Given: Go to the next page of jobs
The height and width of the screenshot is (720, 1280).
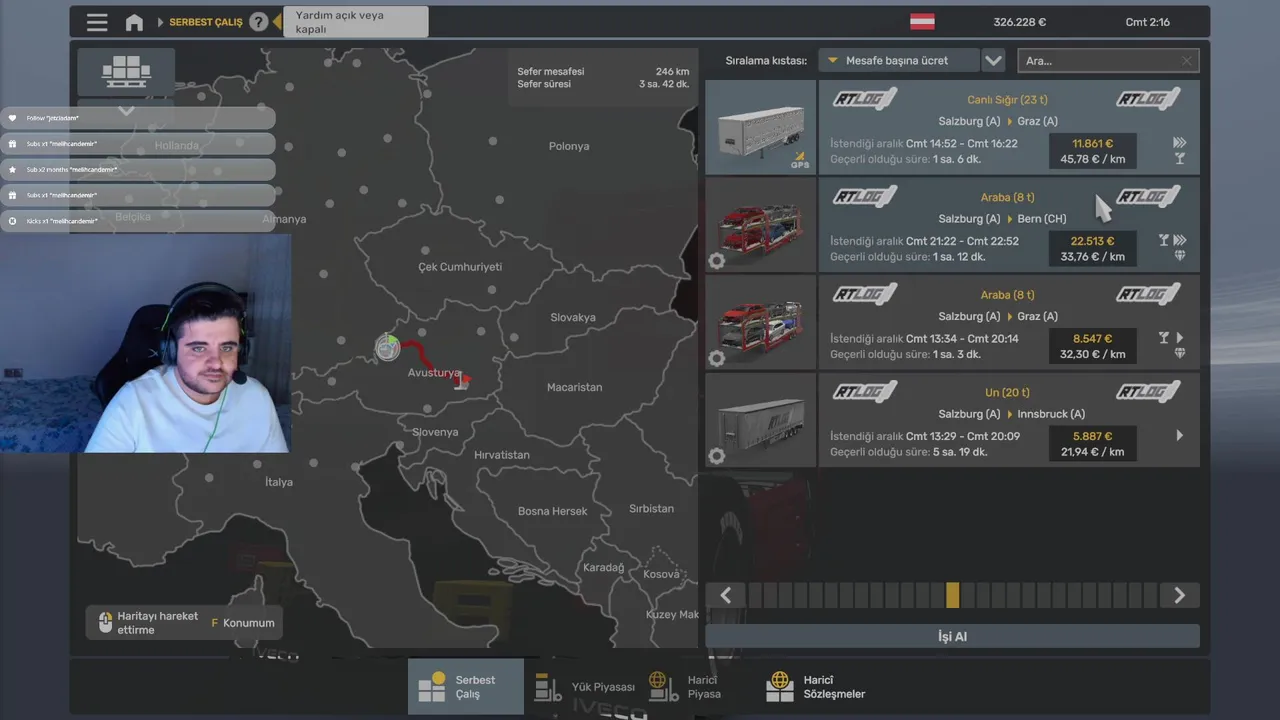Looking at the screenshot, I should [x=1179, y=595].
